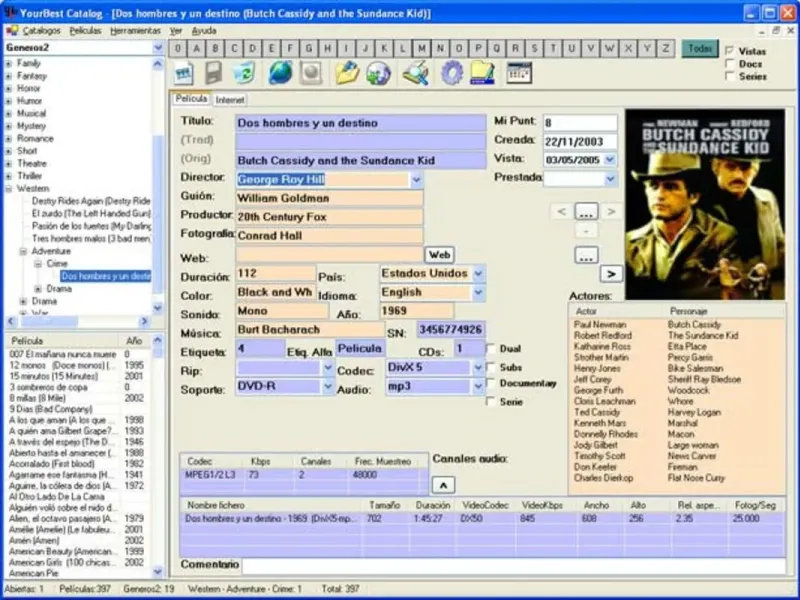The width and height of the screenshot is (800, 600).
Task: Toggle the Vistas checkbox
Action: [730, 51]
